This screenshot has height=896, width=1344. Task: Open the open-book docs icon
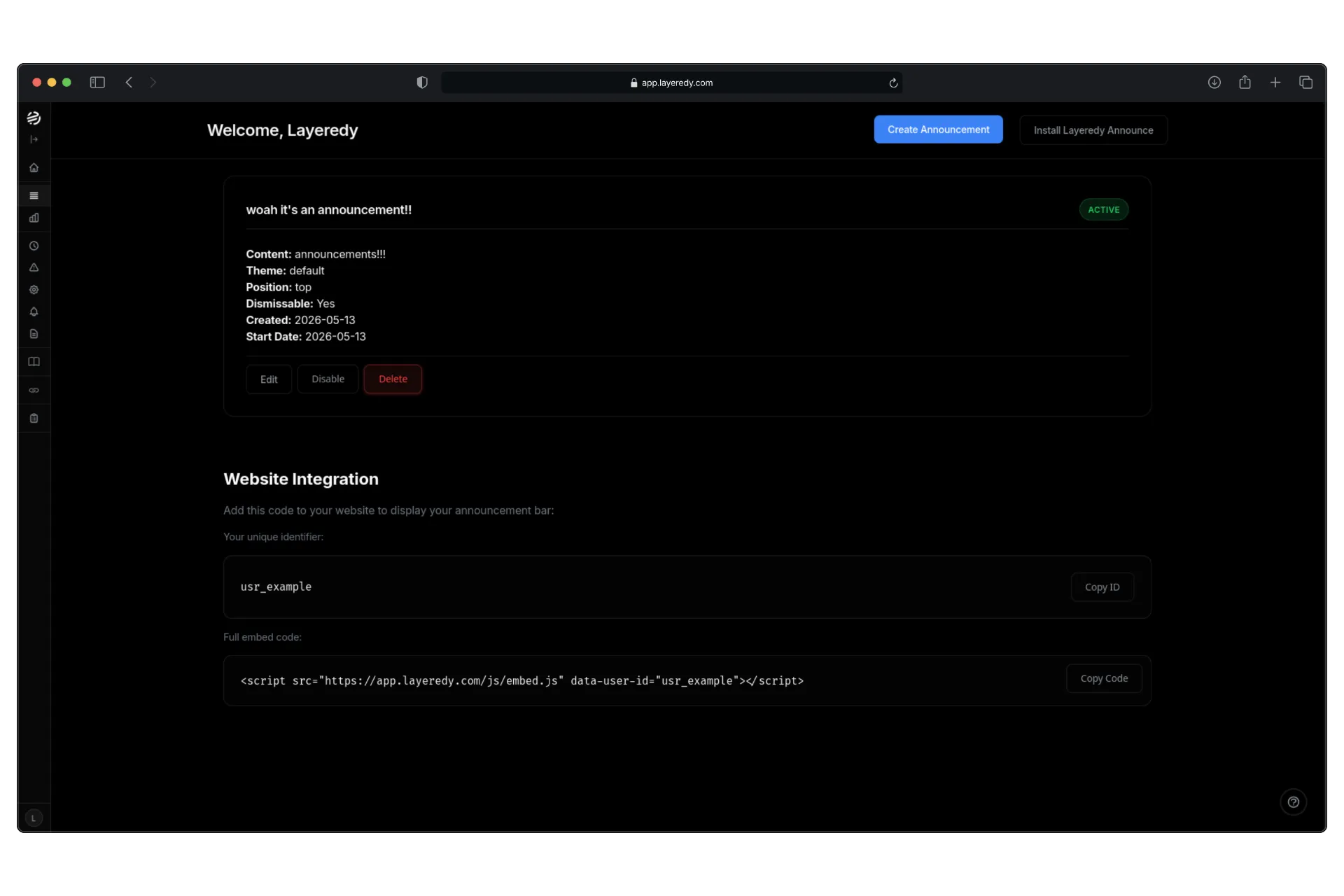tap(34, 362)
